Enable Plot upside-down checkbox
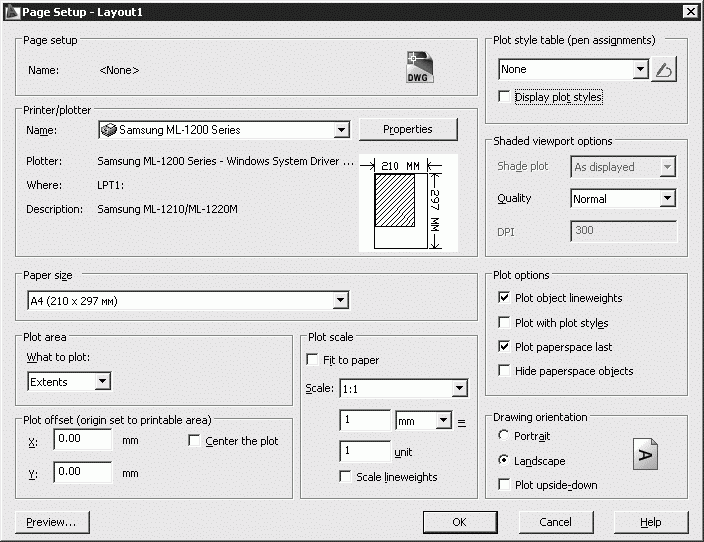704x542 pixels. click(x=505, y=485)
